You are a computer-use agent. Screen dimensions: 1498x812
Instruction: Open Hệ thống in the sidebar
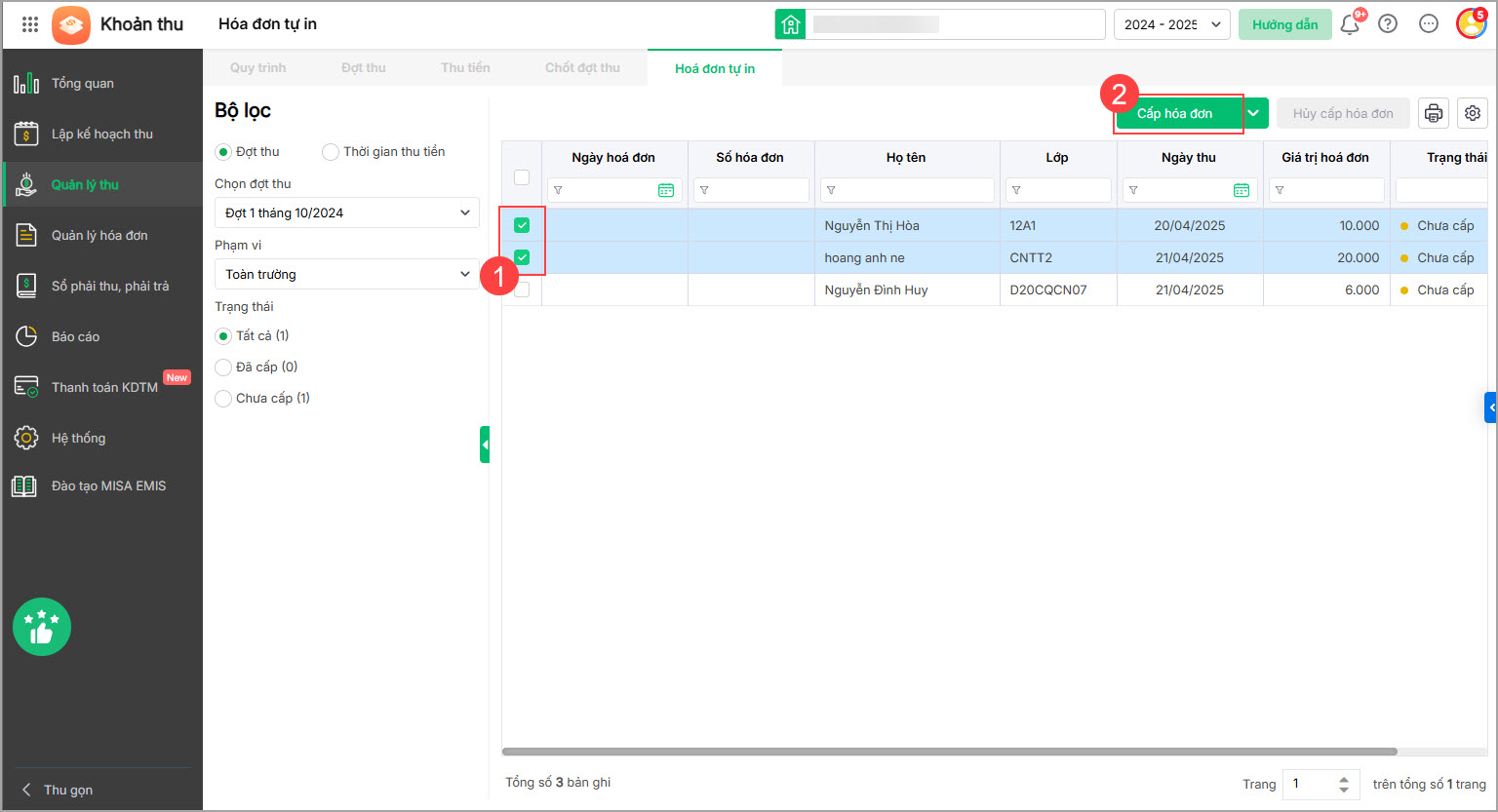pyautogui.click(x=102, y=439)
